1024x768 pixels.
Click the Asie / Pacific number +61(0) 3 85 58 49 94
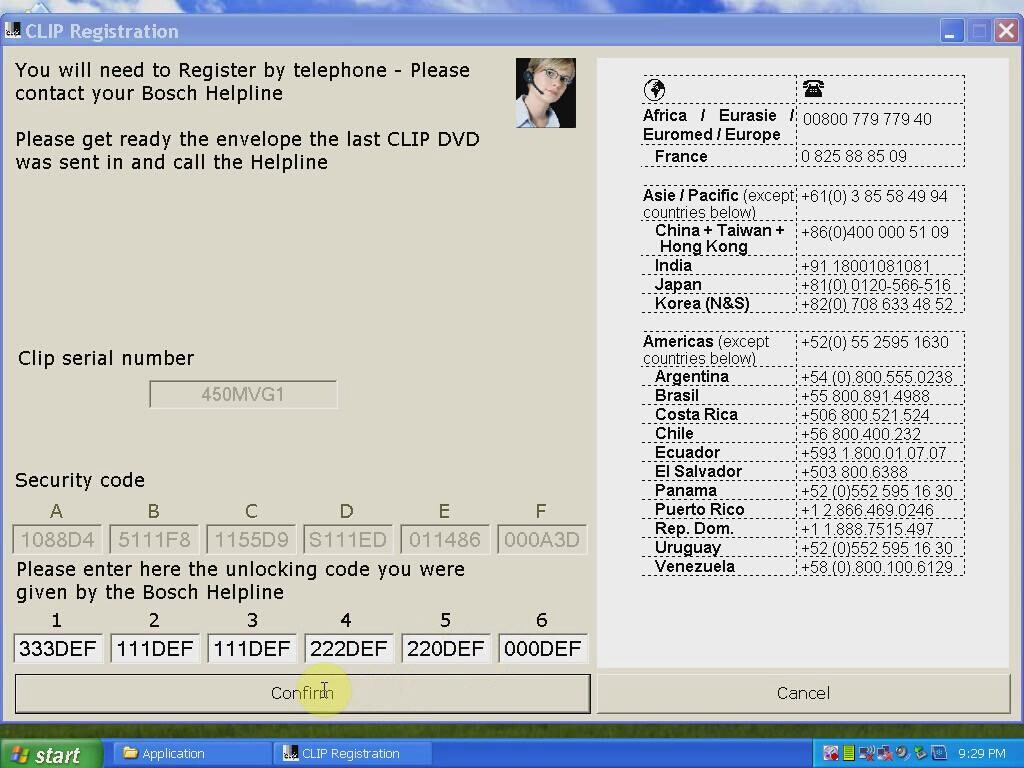click(874, 197)
